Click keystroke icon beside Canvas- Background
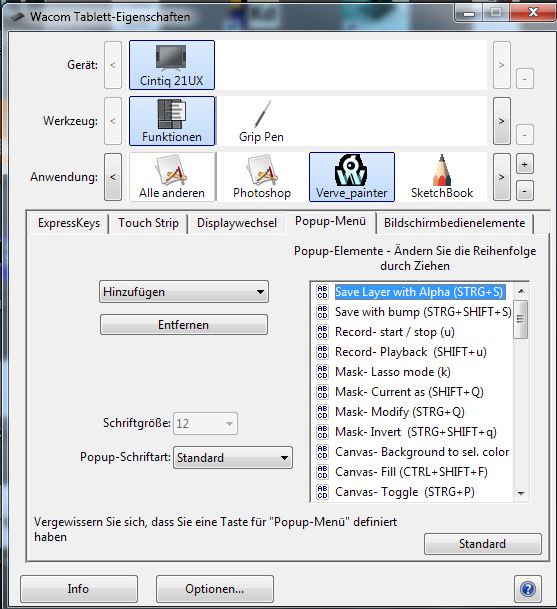Screen dimensions: 557x609 pyautogui.click(x=322, y=452)
